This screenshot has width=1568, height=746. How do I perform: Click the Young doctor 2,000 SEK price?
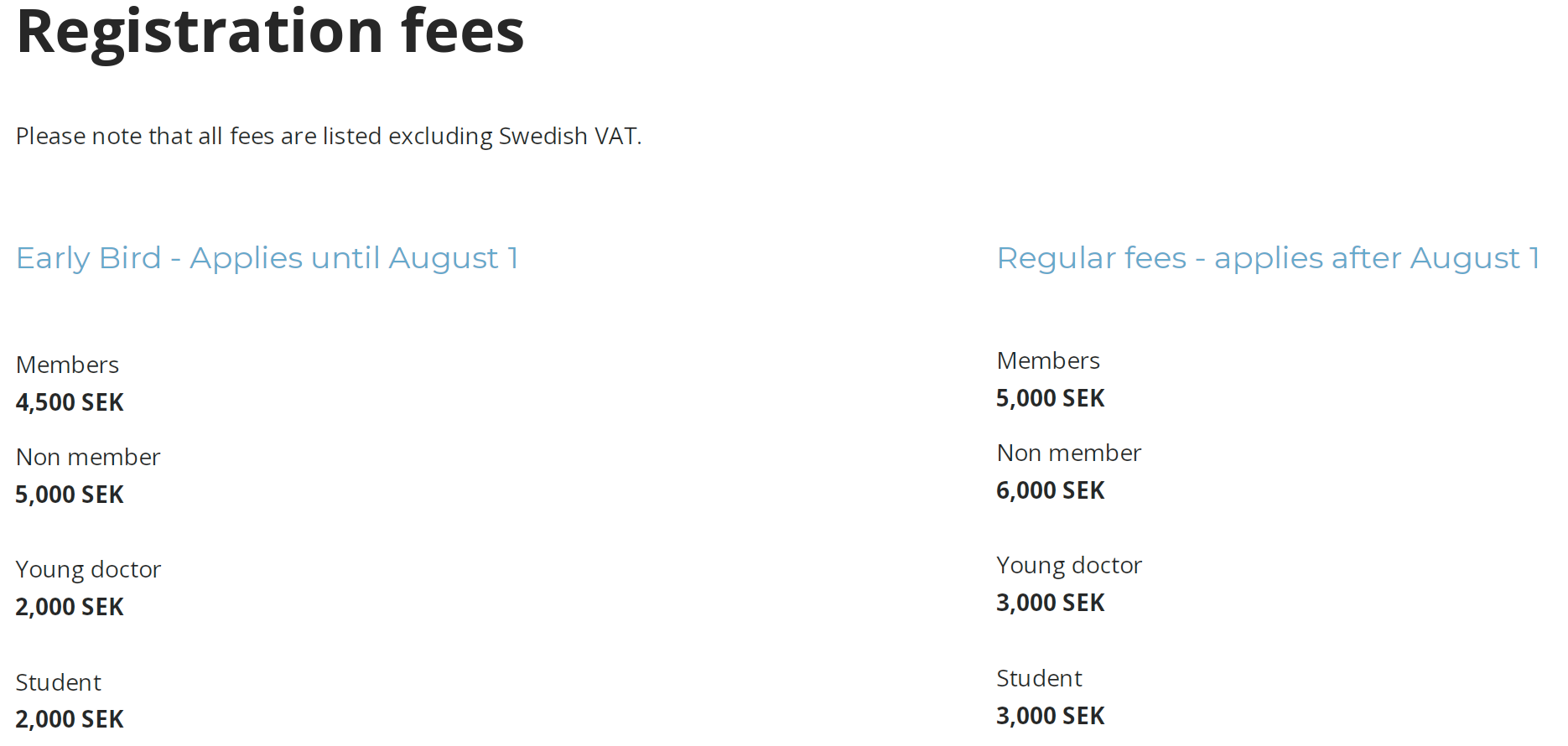pyautogui.click(x=70, y=607)
